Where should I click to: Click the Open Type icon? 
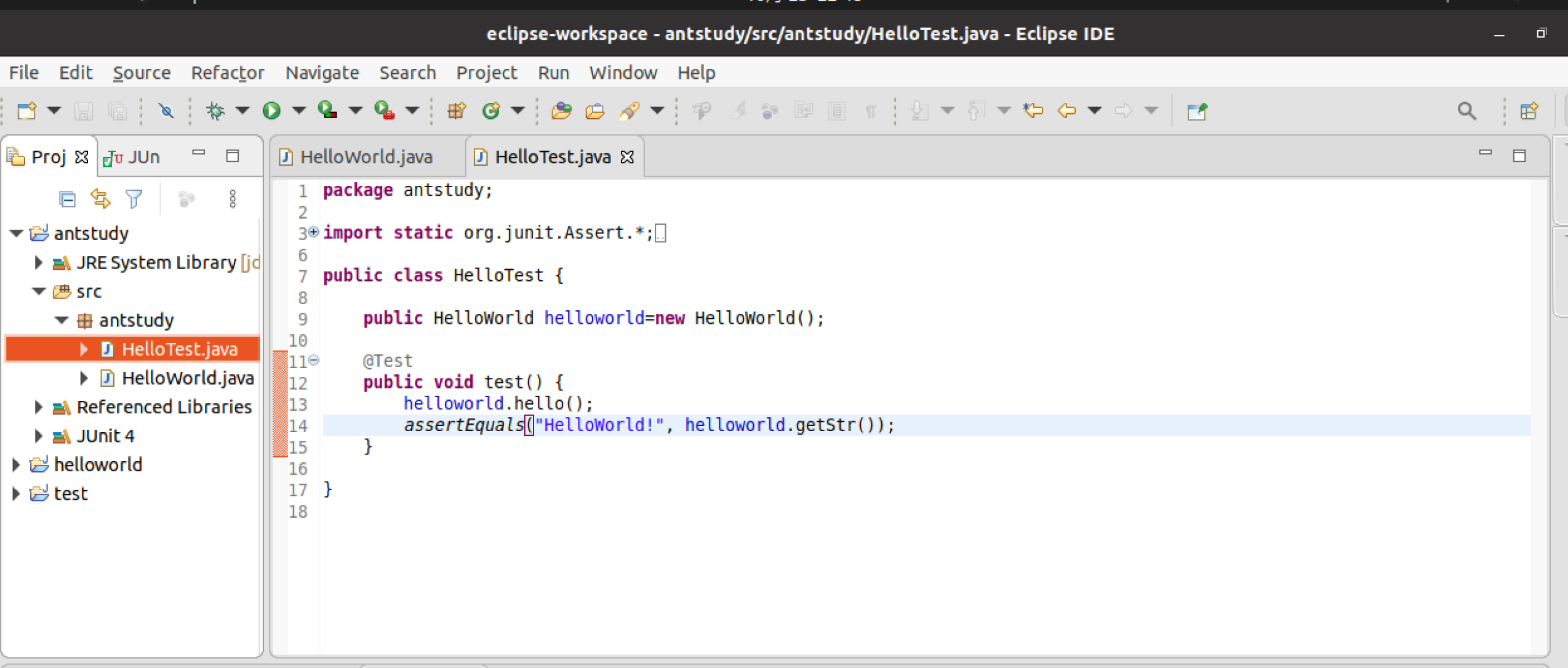tap(561, 111)
